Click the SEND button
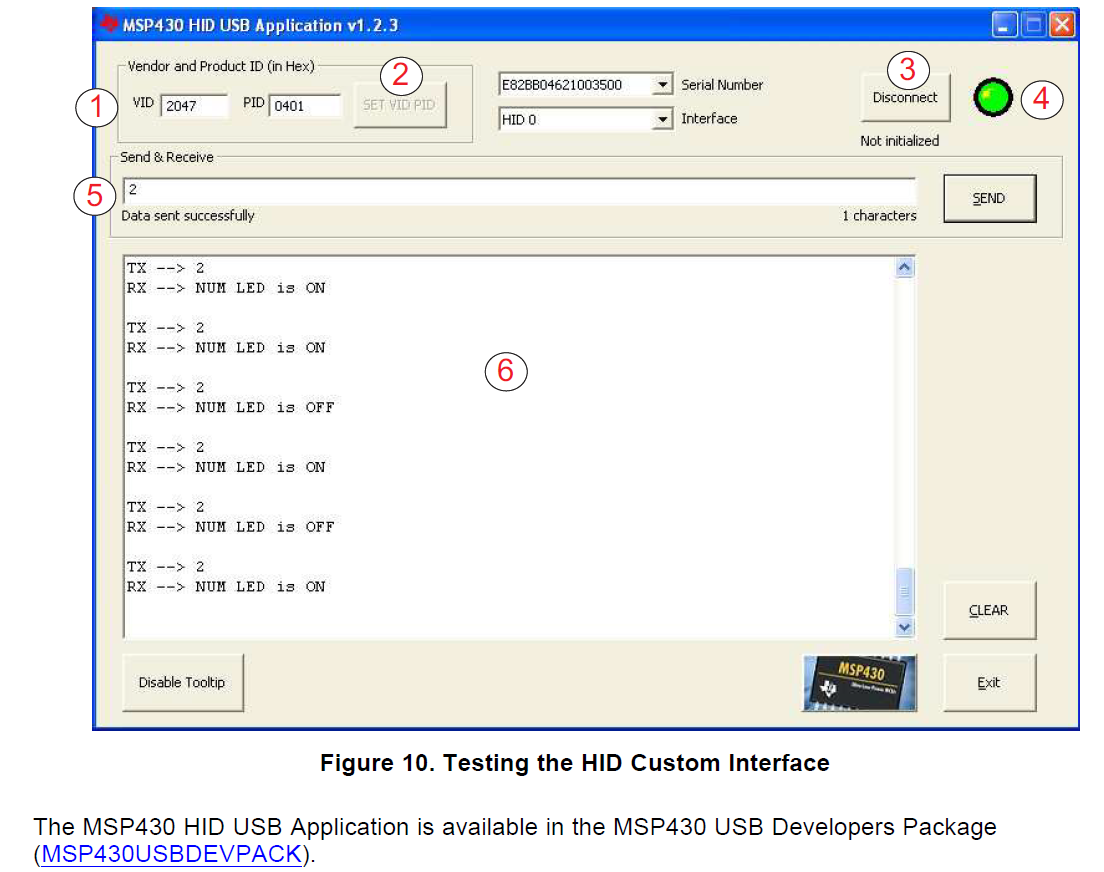1104x872 pixels. 989,199
